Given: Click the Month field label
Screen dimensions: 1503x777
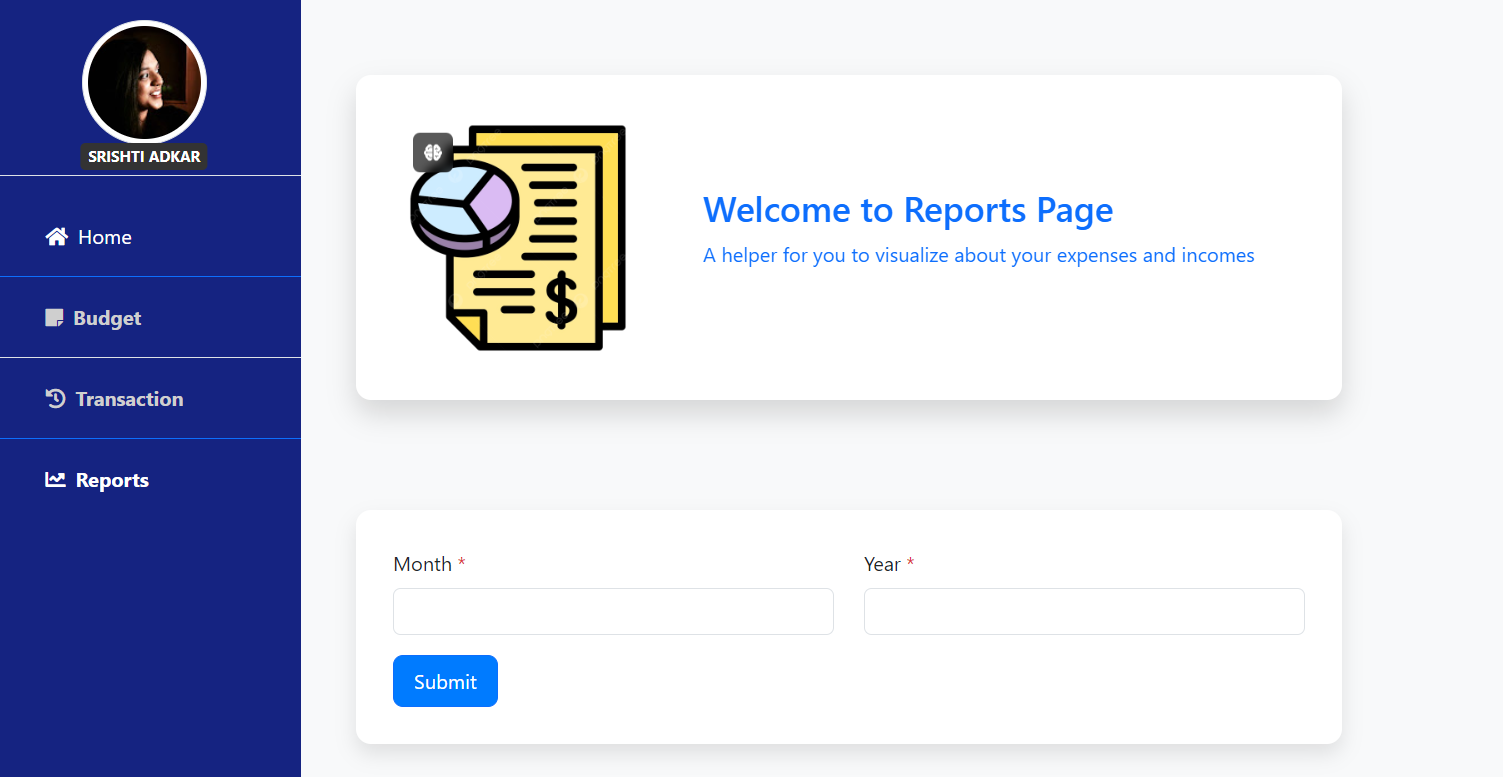Looking at the screenshot, I should (422, 564).
